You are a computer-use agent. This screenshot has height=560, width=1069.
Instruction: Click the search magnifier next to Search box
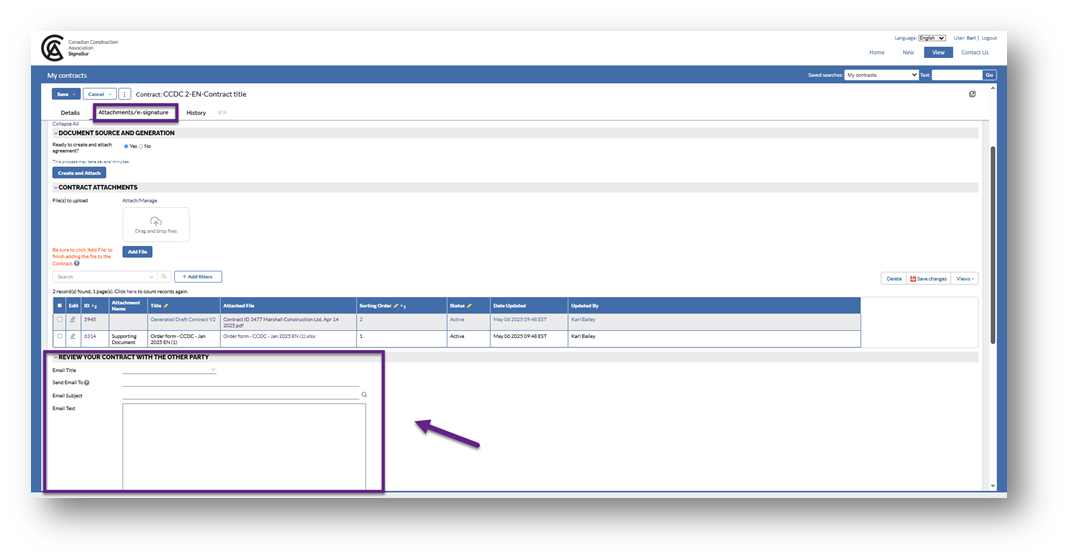pos(164,277)
